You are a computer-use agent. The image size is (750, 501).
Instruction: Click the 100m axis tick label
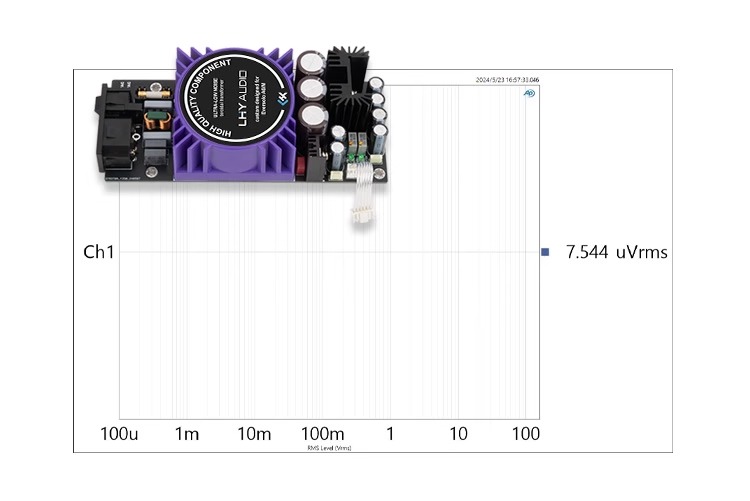pos(322,434)
